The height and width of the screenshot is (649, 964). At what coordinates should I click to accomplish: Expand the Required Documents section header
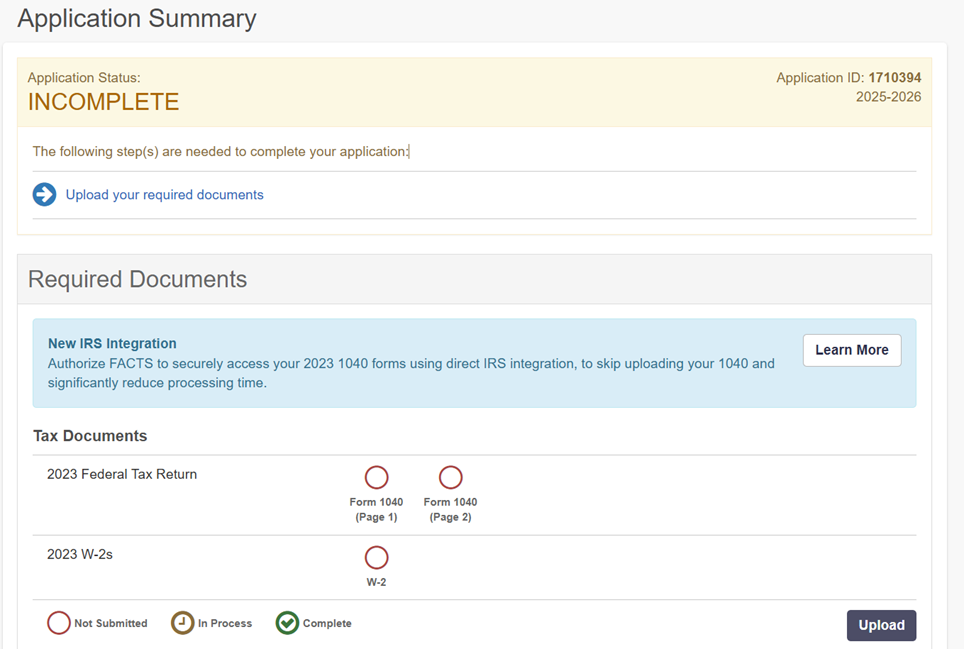136,279
